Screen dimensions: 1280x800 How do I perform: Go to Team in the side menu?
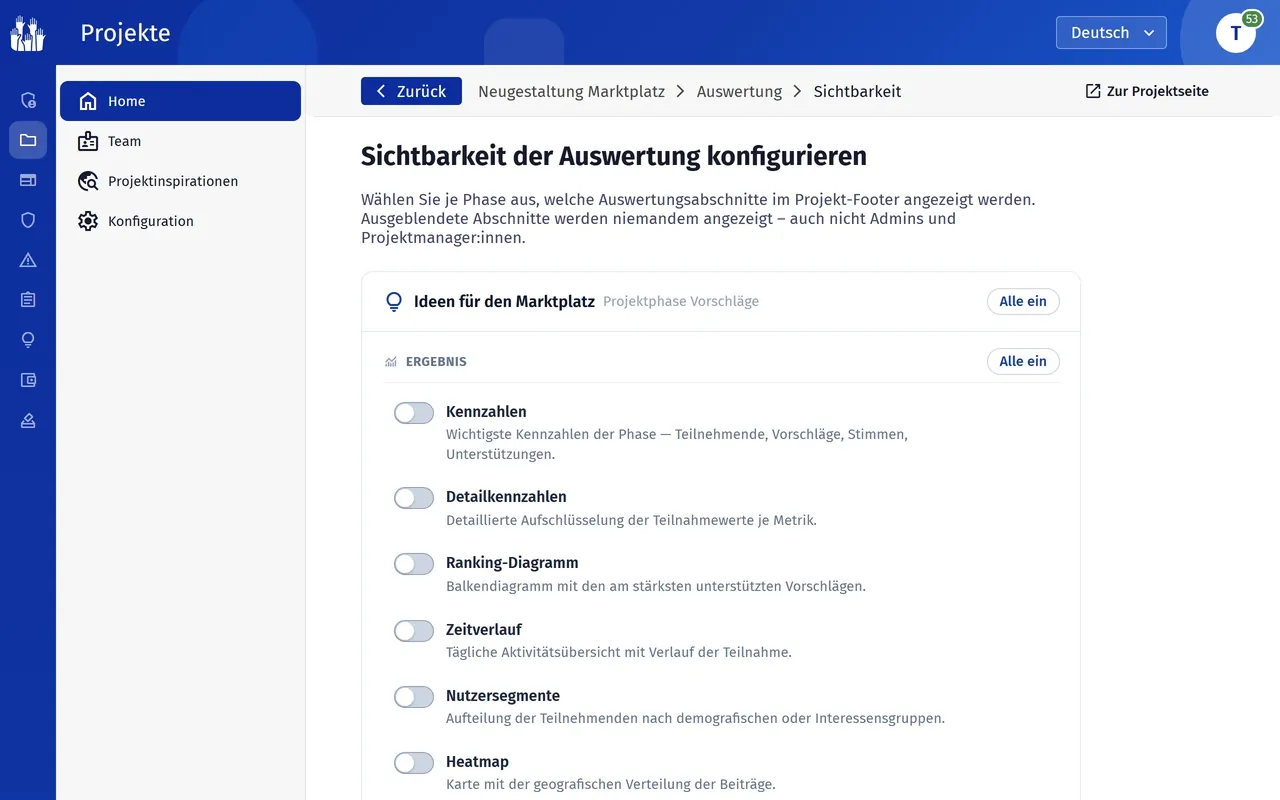coord(180,141)
